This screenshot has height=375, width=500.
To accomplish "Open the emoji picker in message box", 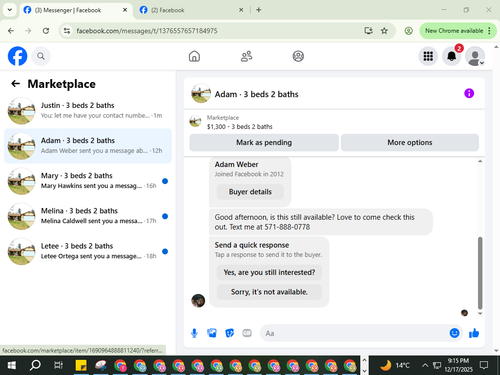I will pos(454,333).
